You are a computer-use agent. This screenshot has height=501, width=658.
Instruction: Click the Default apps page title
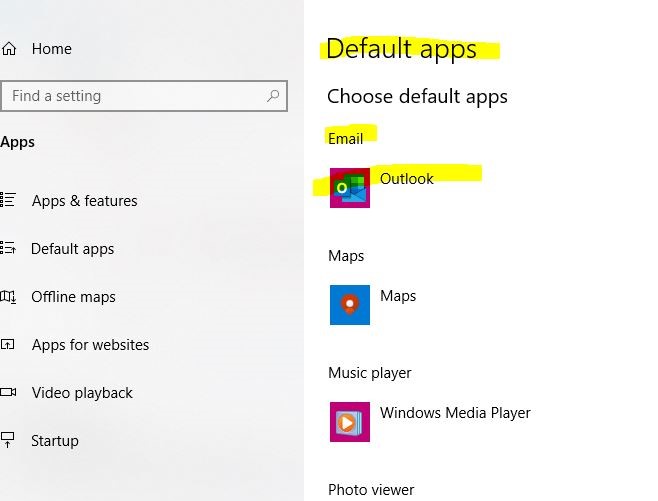(401, 49)
